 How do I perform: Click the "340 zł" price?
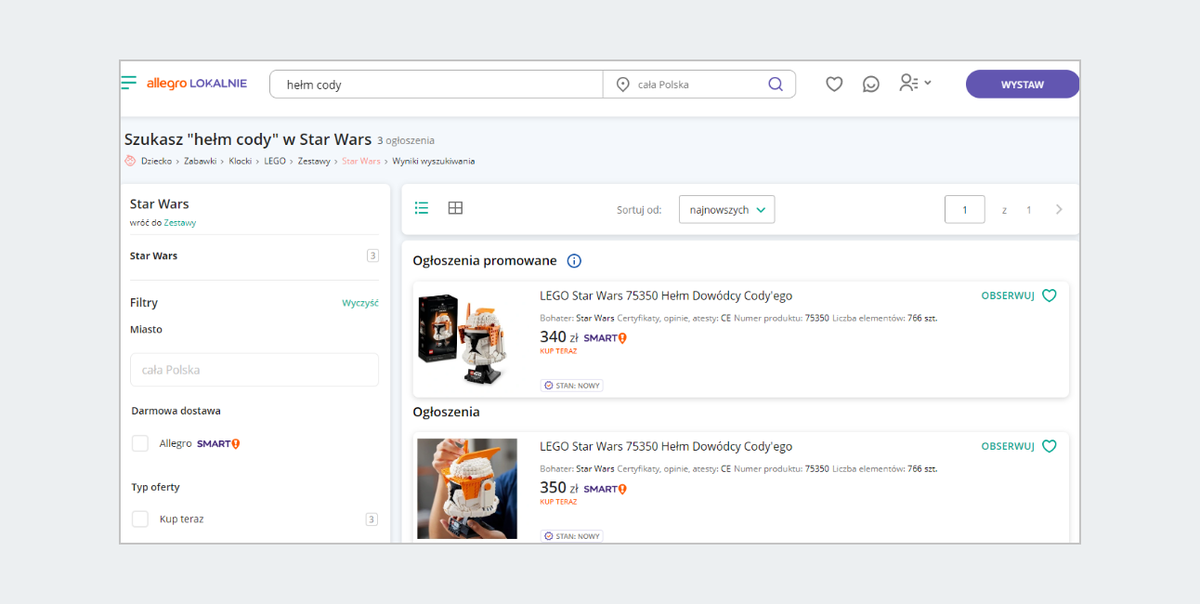pyautogui.click(x=559, y=337)
